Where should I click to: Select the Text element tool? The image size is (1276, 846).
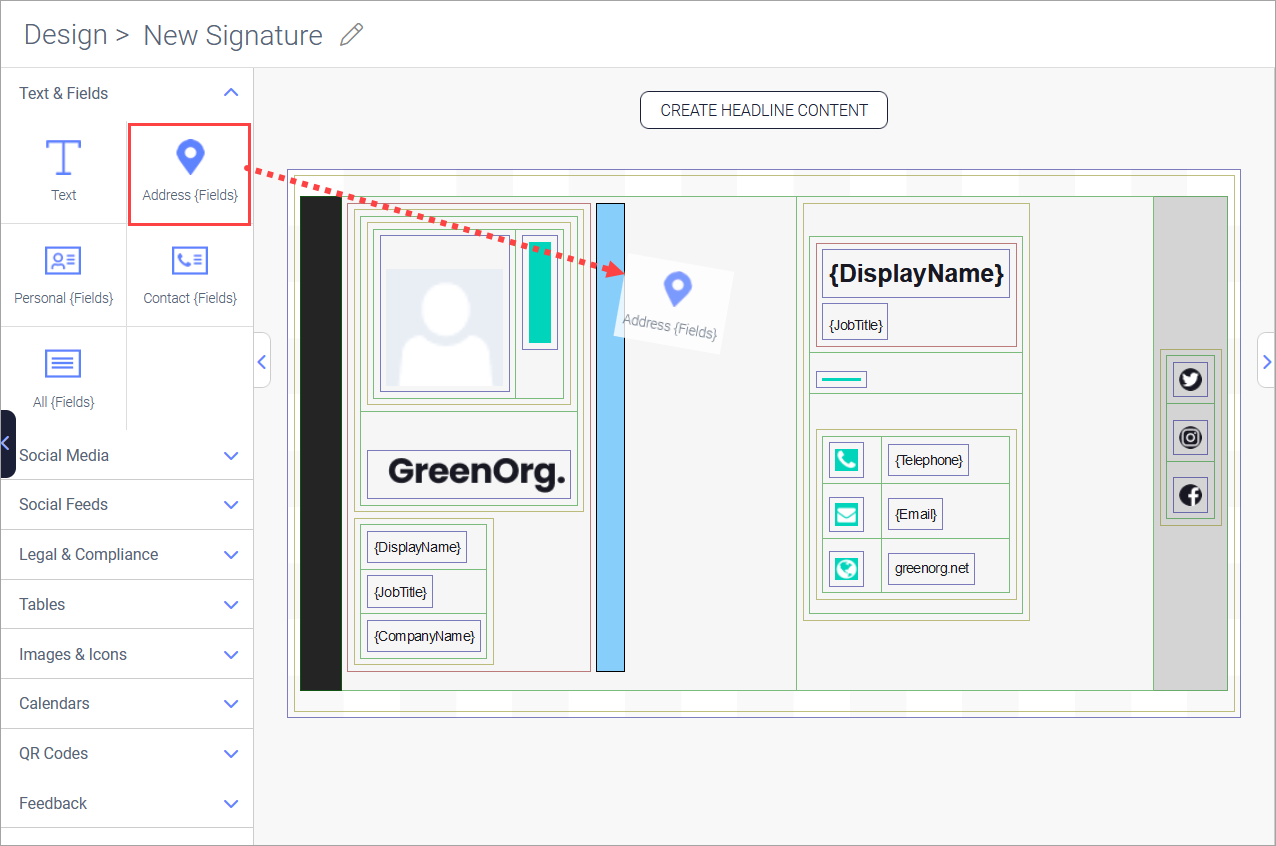(63, 170)
